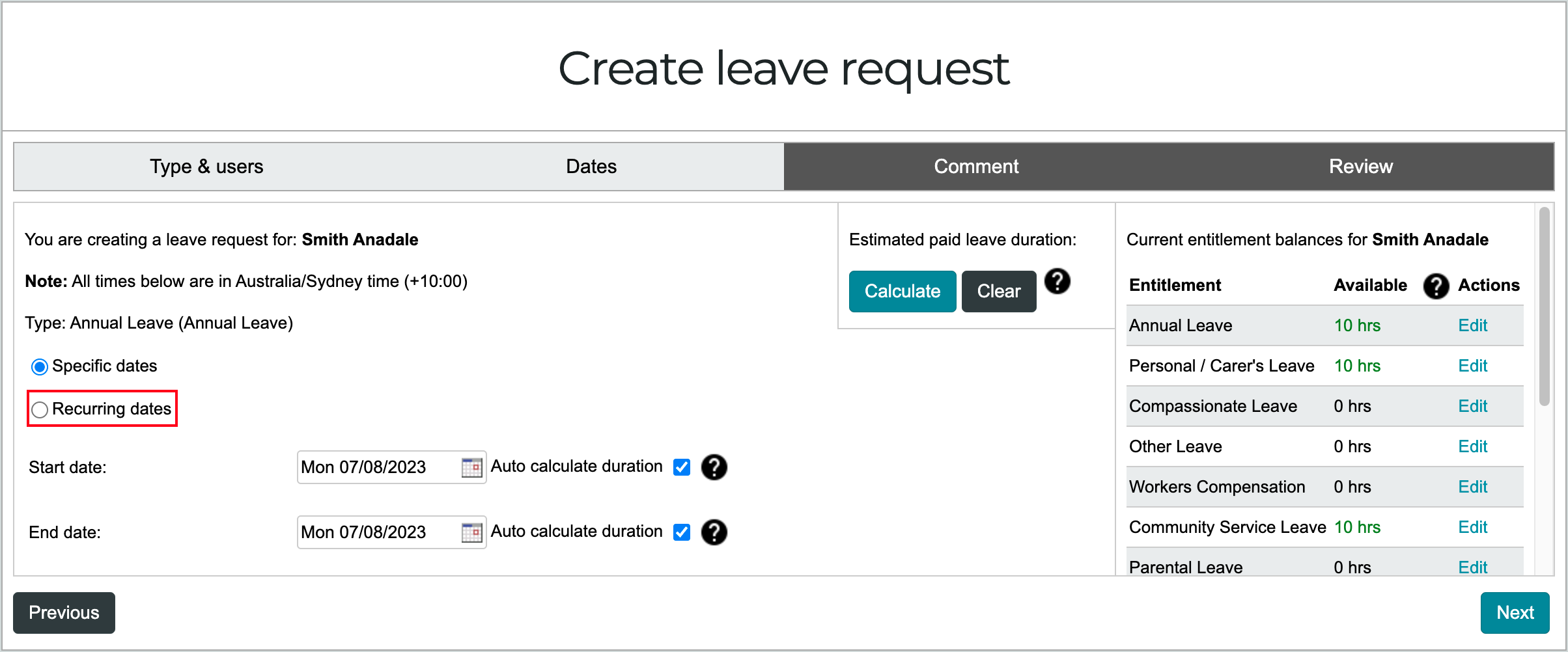Switch to the Comment tab
The width and height of the screenshot is (1568, 652).
pyautogui.click(x=976, y=167)
